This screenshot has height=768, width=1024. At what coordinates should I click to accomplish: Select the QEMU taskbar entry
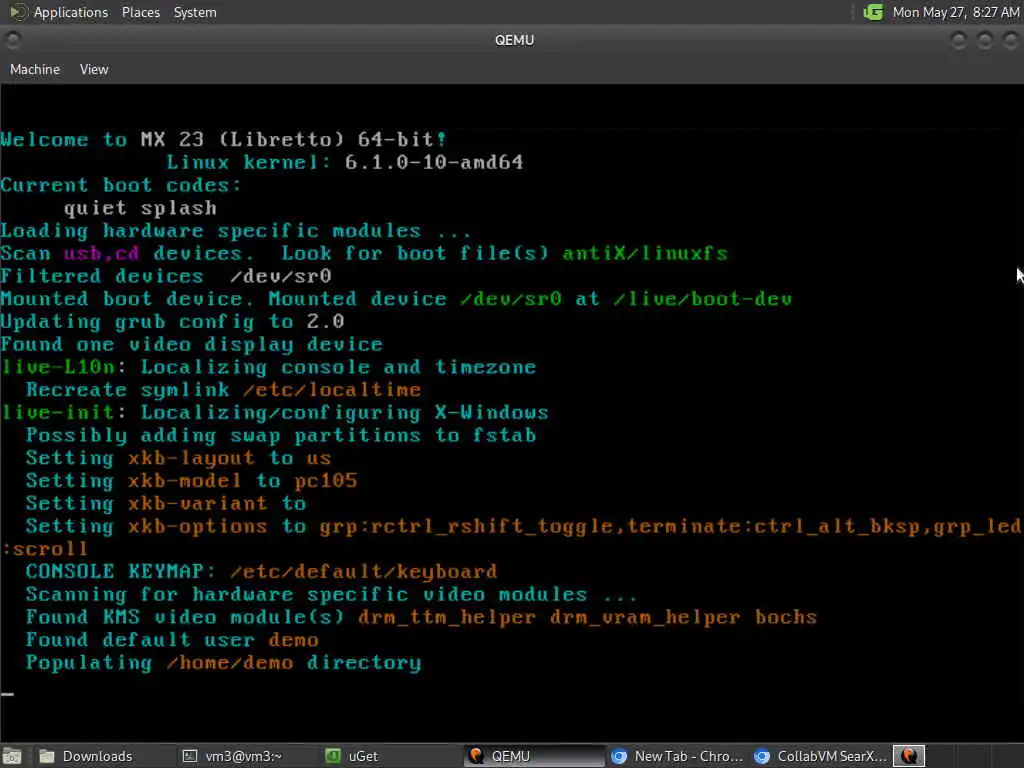point(534,756)
